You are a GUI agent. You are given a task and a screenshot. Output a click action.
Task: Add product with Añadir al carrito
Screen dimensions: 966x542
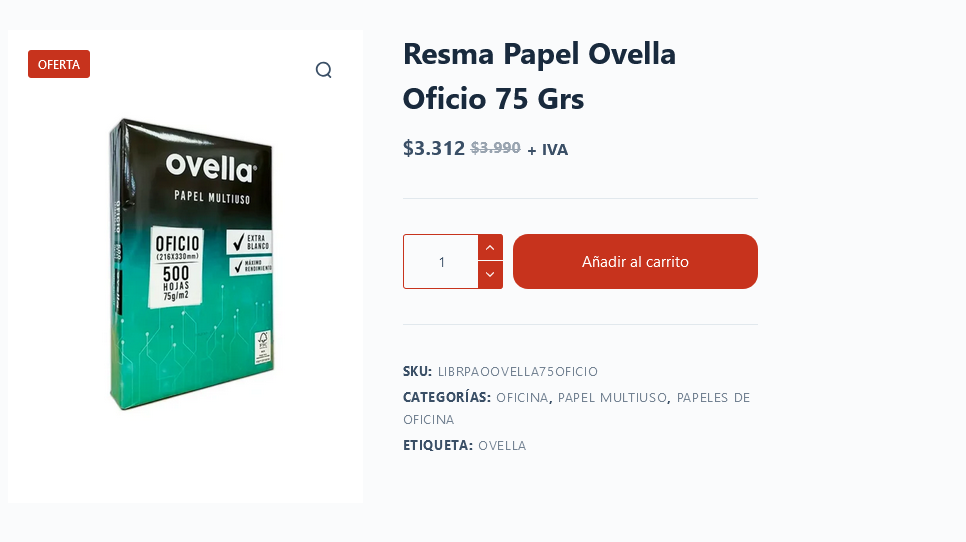pos(635,261)
